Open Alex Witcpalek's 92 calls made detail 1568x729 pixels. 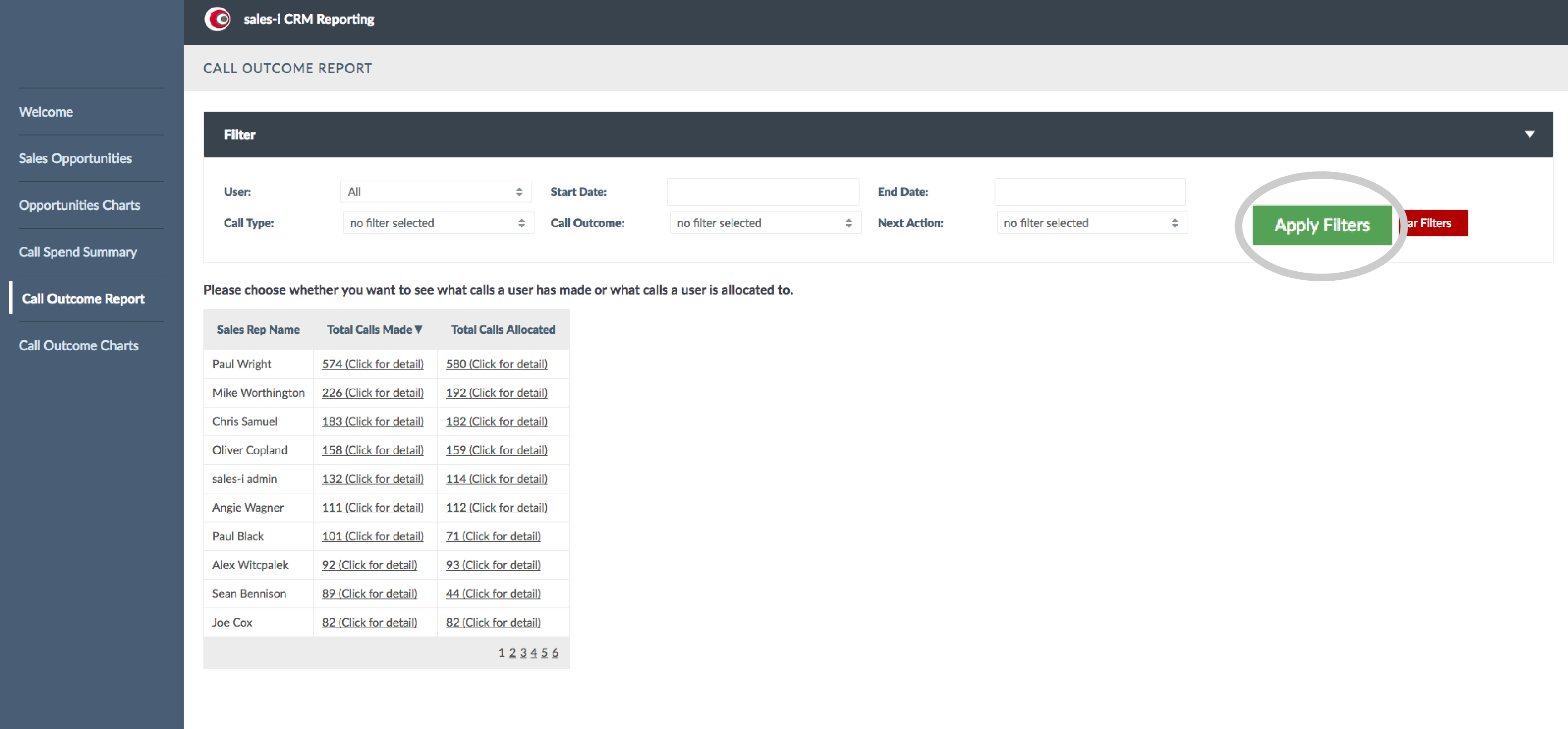(370, 565)
